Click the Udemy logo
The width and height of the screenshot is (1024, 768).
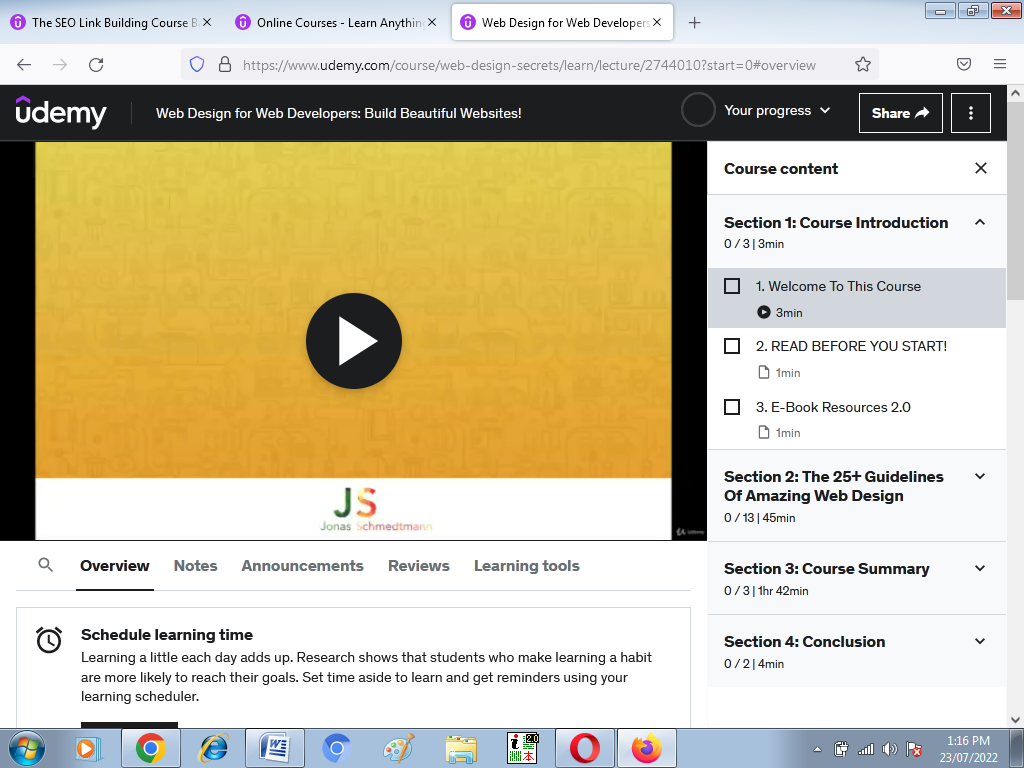tap(61, 112)
